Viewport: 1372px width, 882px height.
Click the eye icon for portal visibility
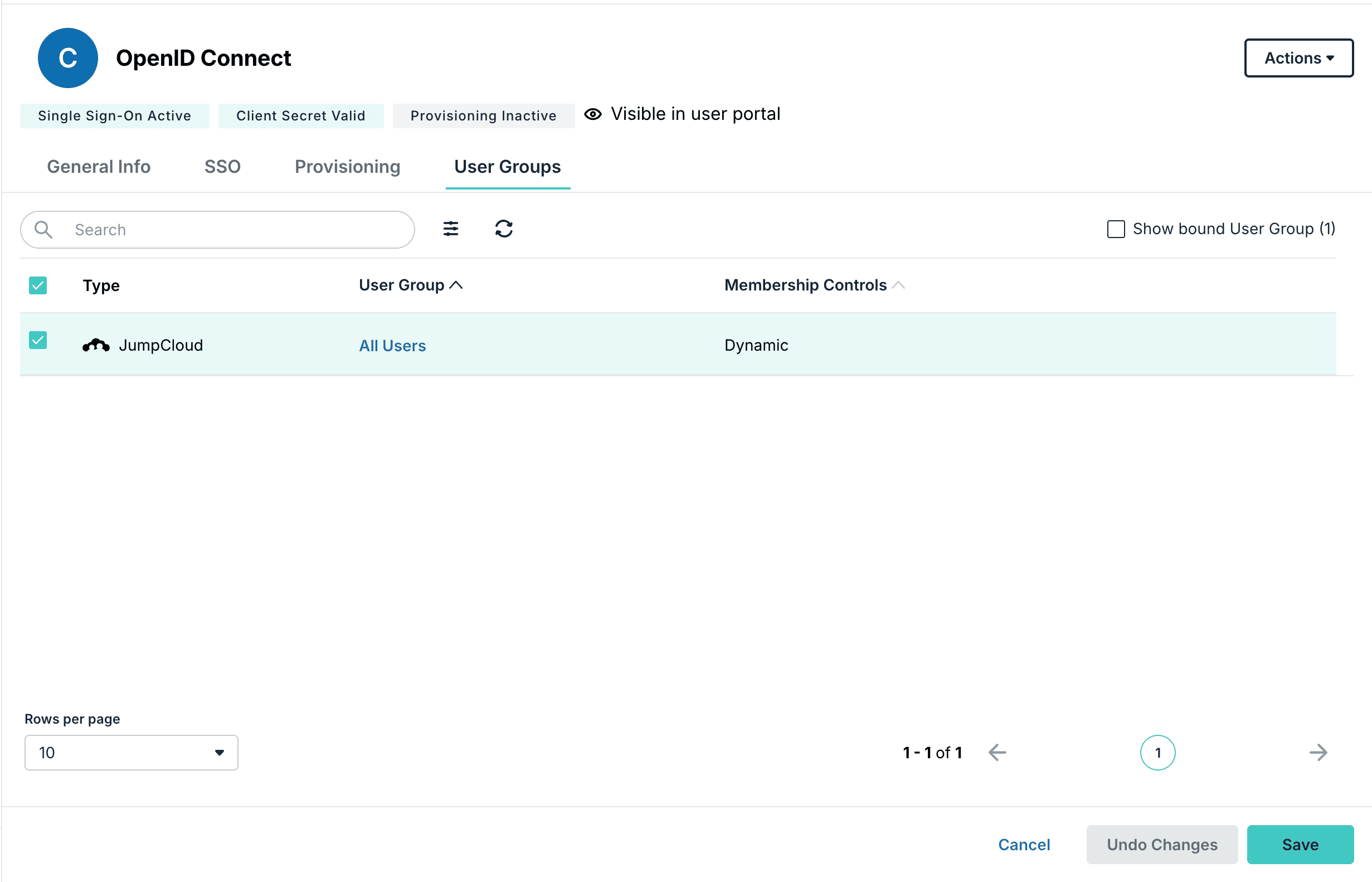593,114
